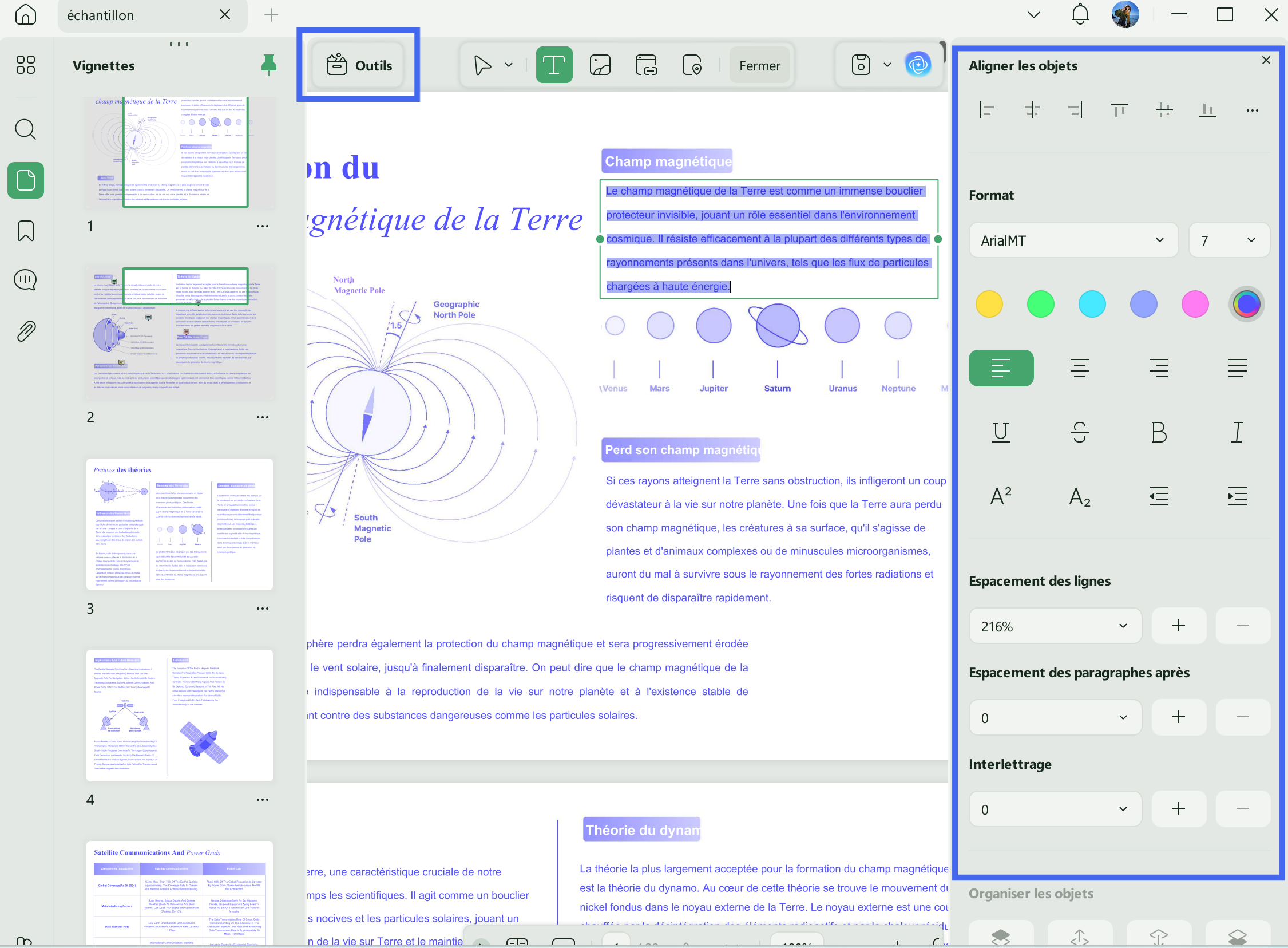The width and height of the screenshot is (1288, 948).
Task: Toggle strikethrough formatting
Action: pyautogui.click(x=1079, y=432)
